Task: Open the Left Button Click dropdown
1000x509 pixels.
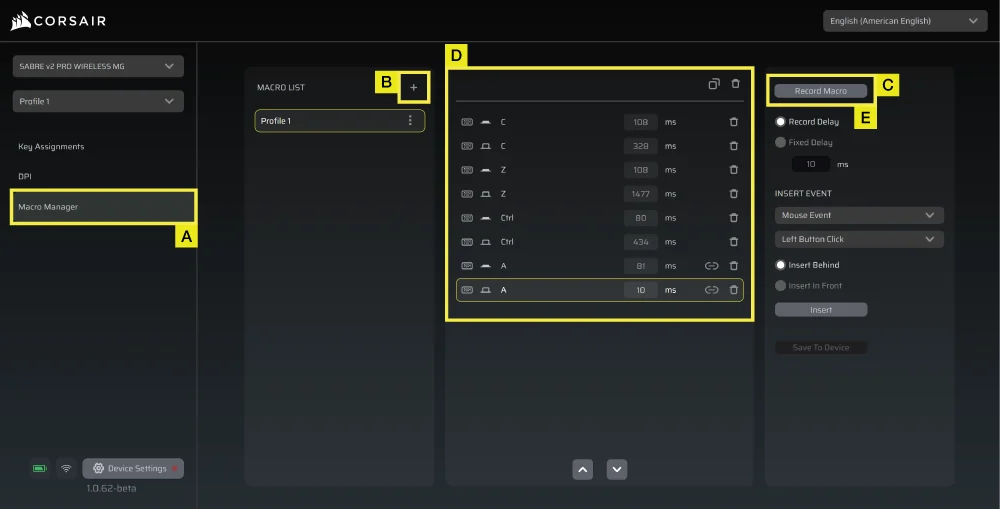Action: (x=859, y=239)
